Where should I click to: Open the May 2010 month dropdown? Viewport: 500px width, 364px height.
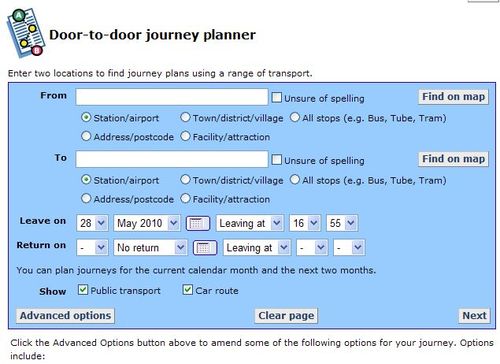(147, 223)
